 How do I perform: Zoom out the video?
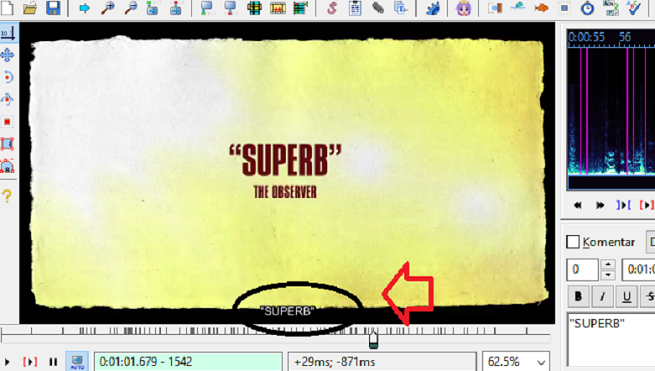click(x=131, y=8)
